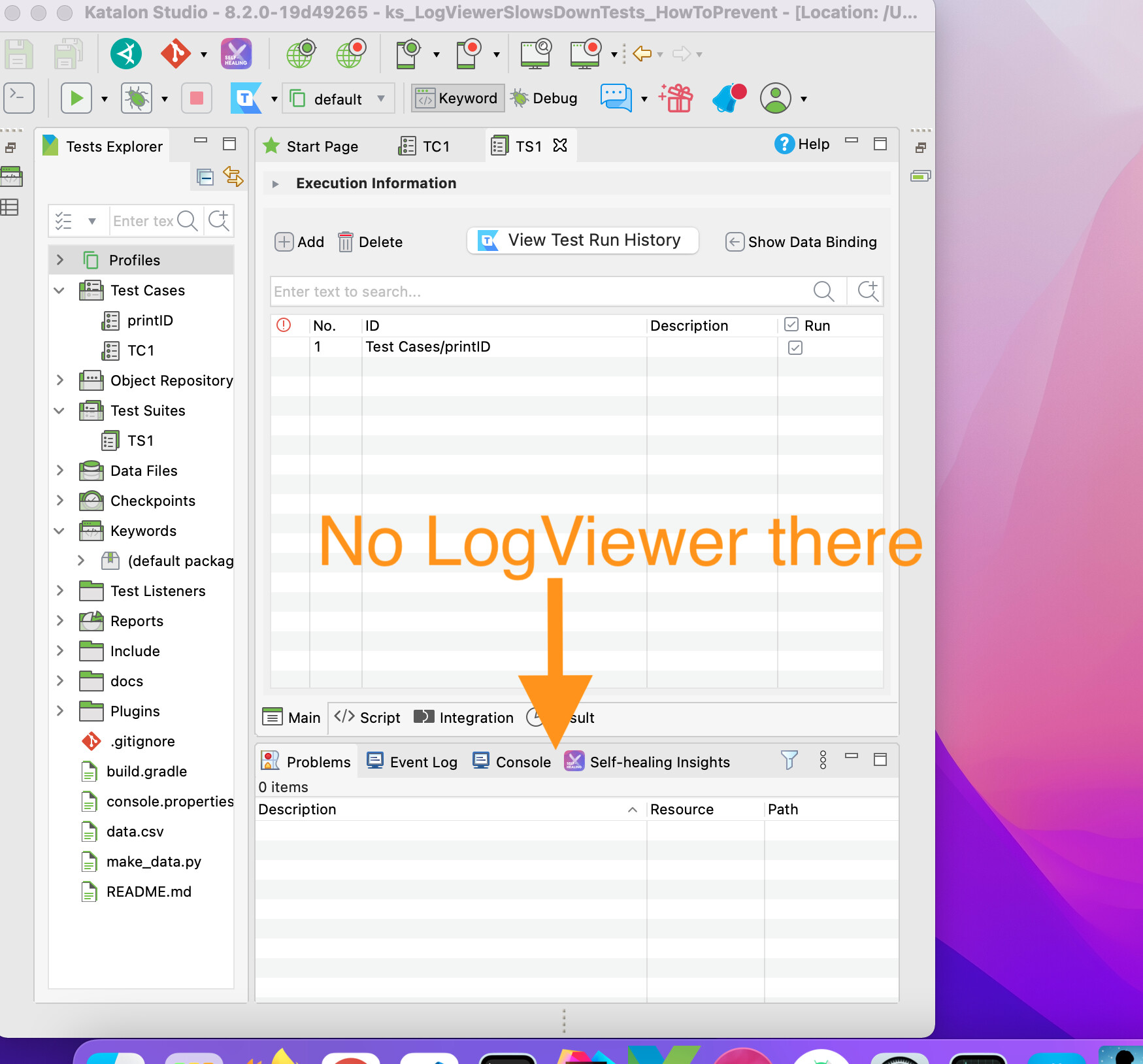Viewport: 1143px width, 1064px height.
Task: Click the Spy Windows icon
Action: click(536, 54)
